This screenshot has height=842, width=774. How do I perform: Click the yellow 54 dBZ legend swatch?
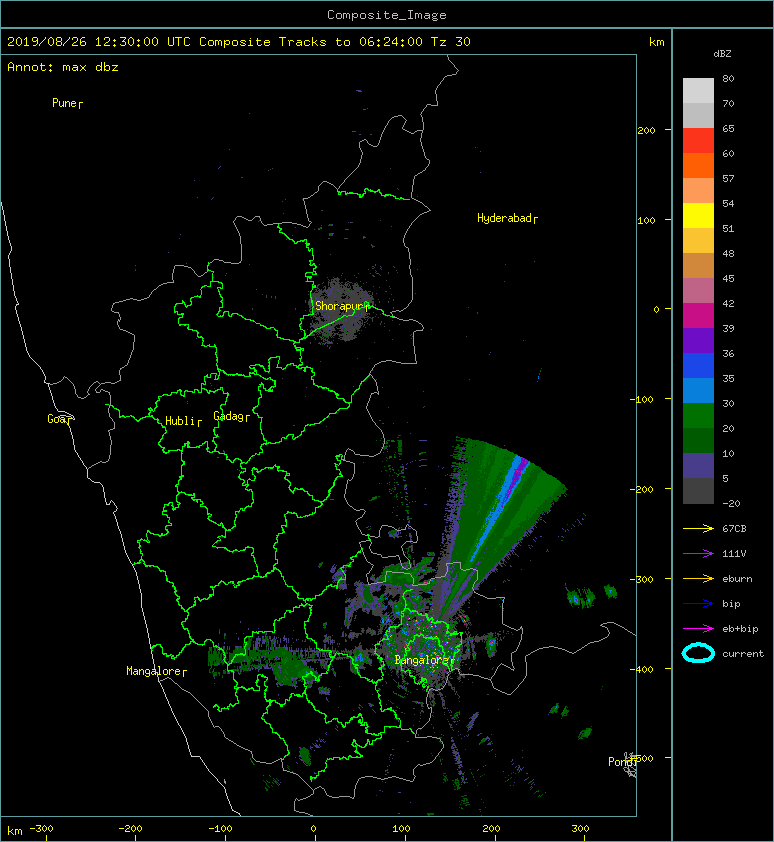pos(698,215)
